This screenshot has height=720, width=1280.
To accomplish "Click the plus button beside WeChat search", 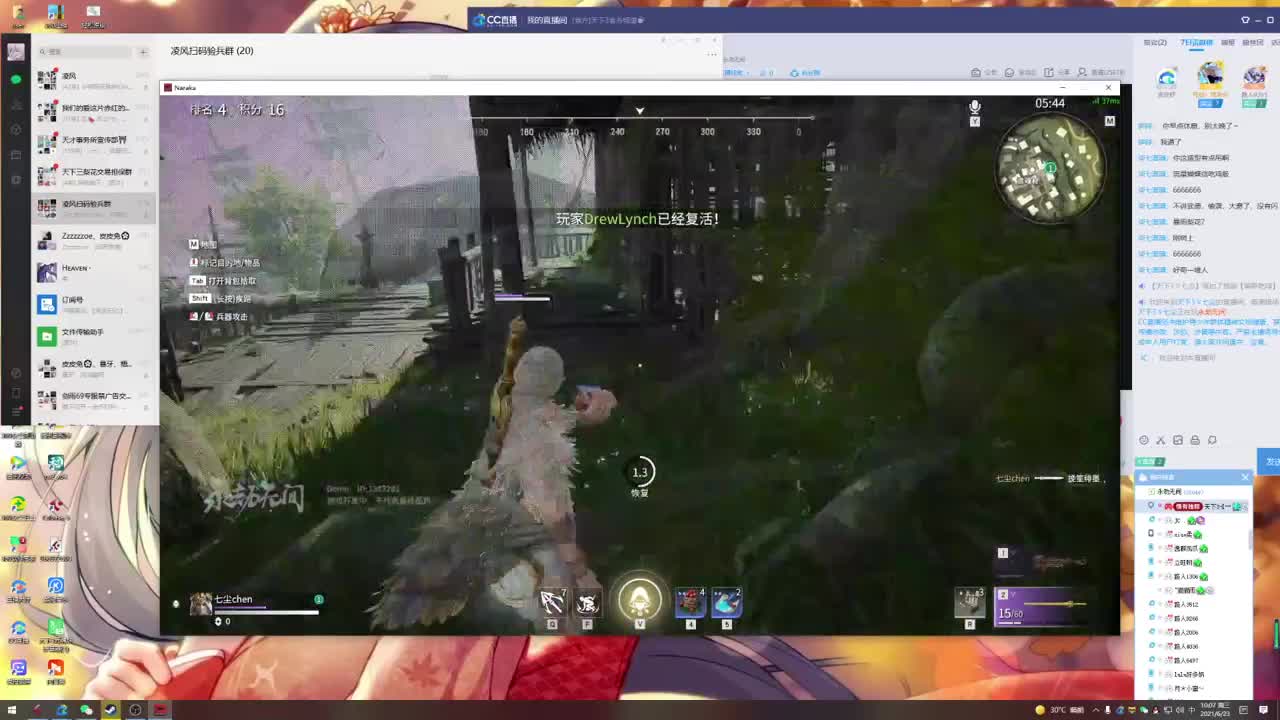I will 143,51.
